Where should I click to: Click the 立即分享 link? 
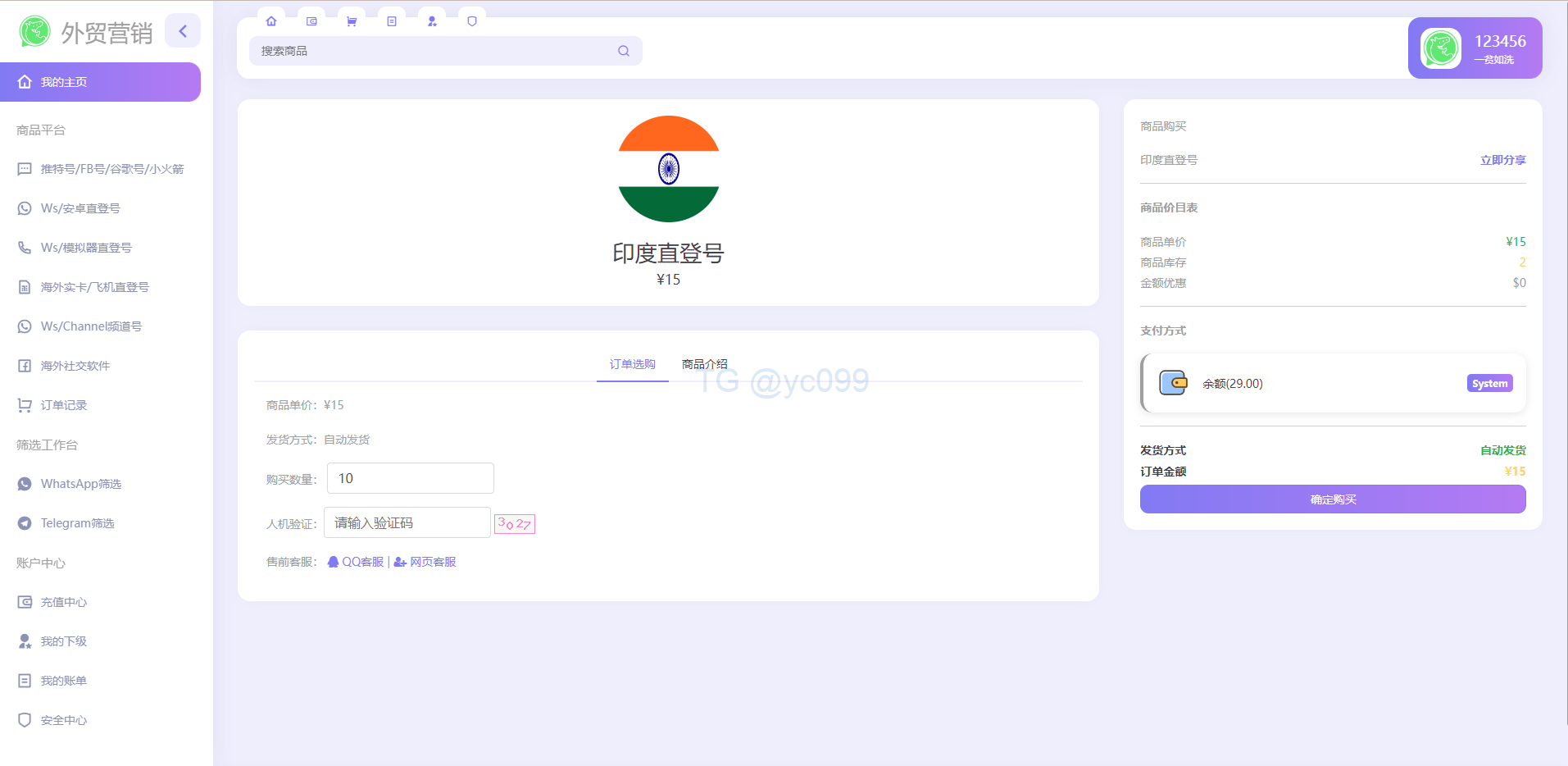(1502, 160)
